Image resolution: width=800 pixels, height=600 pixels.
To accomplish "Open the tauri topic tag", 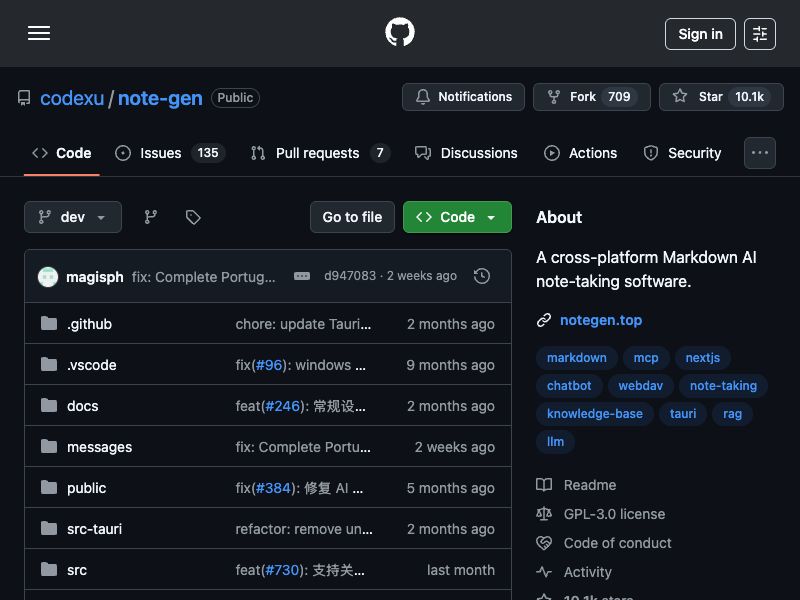I will (682, 414).
